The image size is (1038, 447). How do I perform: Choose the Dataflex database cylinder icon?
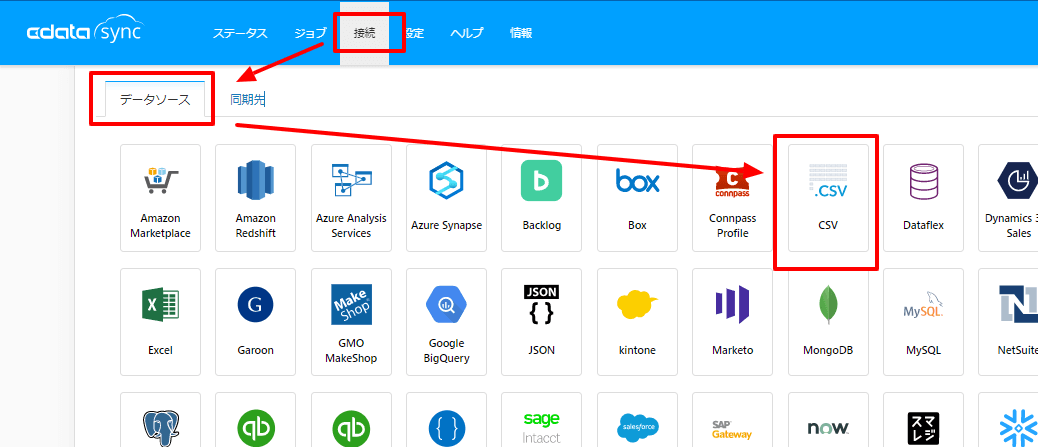pos(923,181)
